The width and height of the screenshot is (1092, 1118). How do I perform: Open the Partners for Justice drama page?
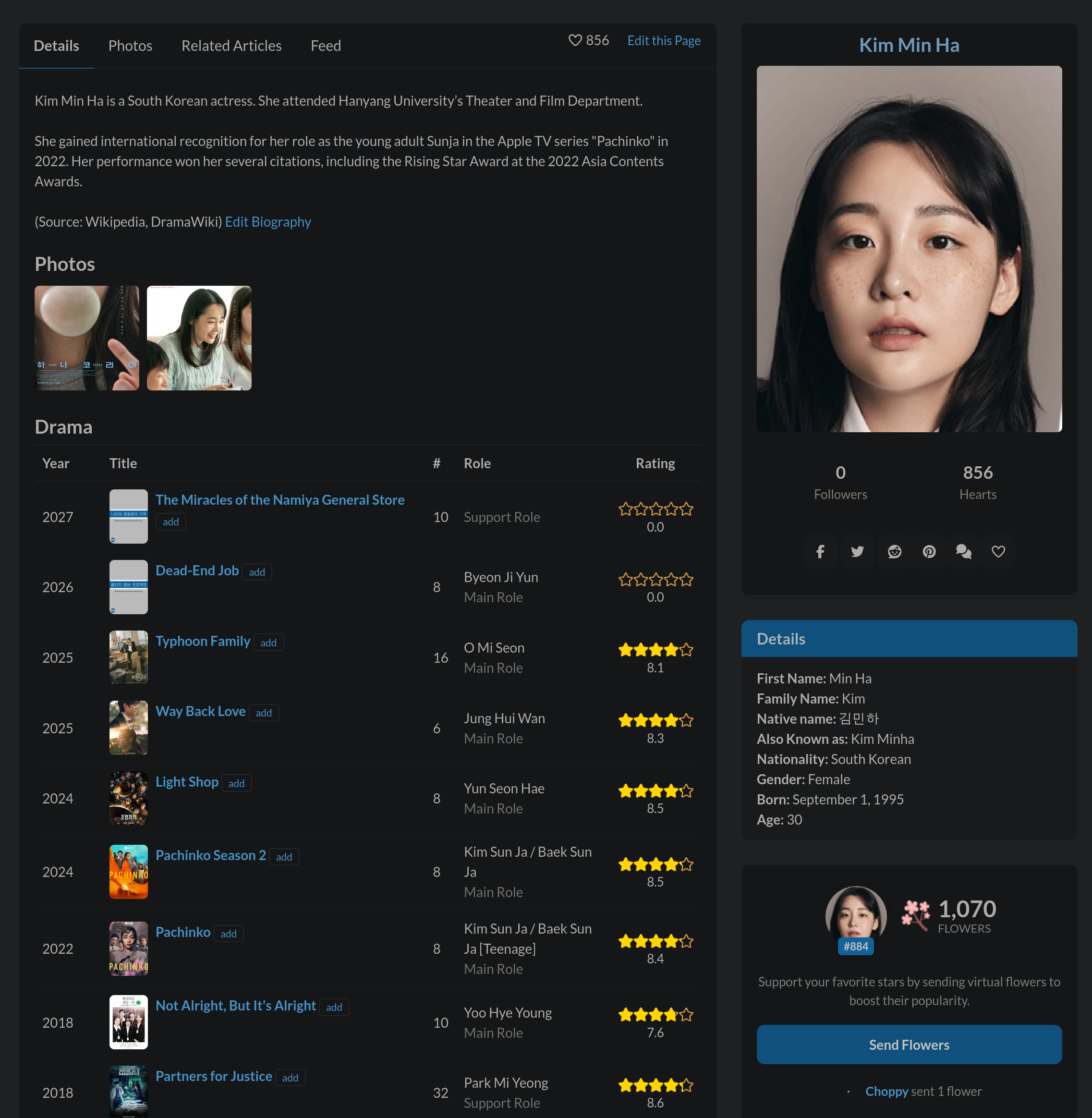tap(214, 1076)
